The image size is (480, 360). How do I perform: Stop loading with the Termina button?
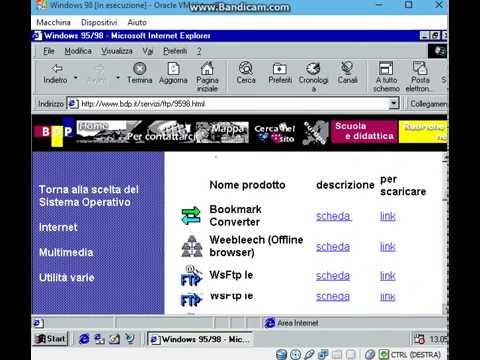[140, 74]
